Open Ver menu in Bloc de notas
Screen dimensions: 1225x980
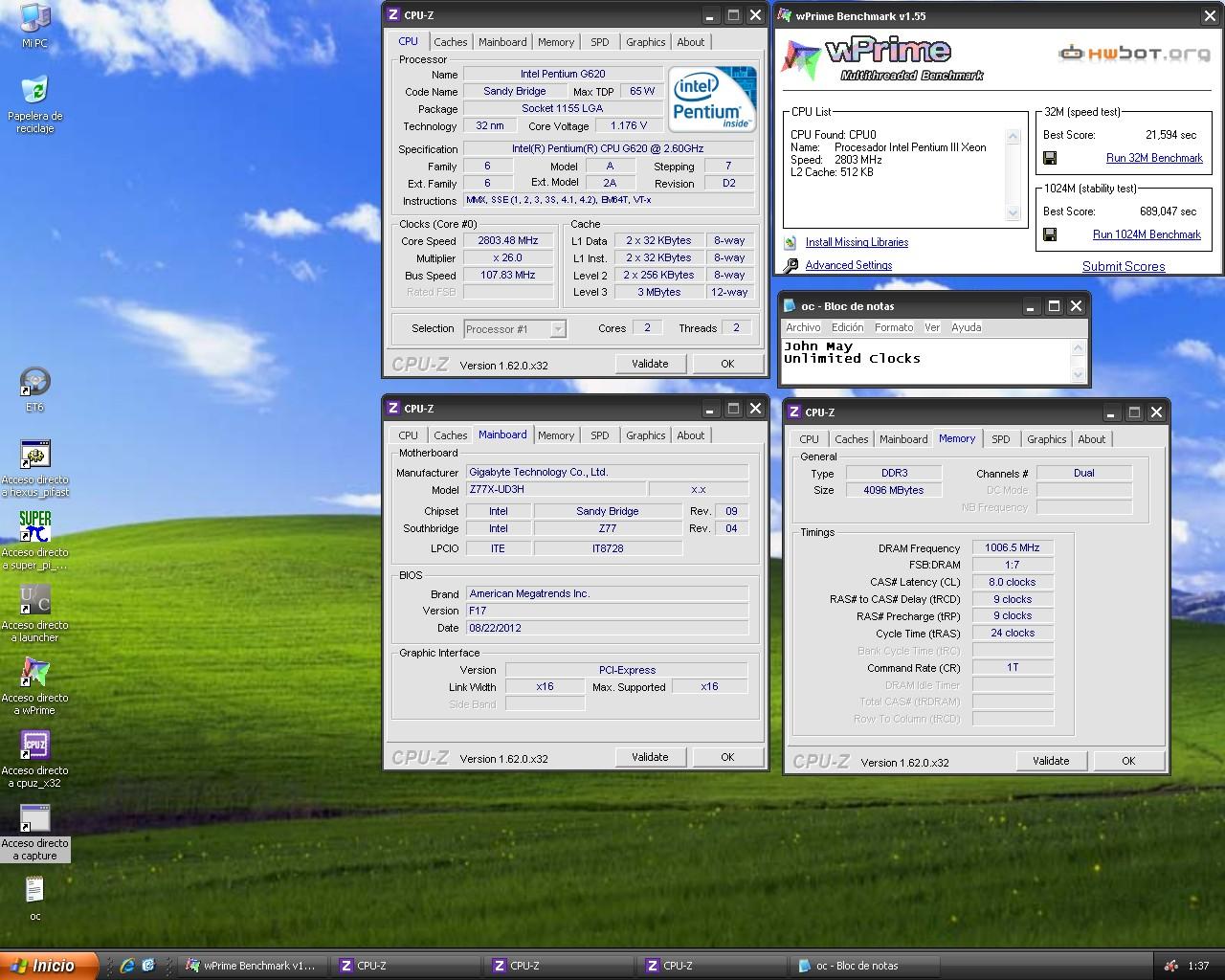(x=931, y=327)
